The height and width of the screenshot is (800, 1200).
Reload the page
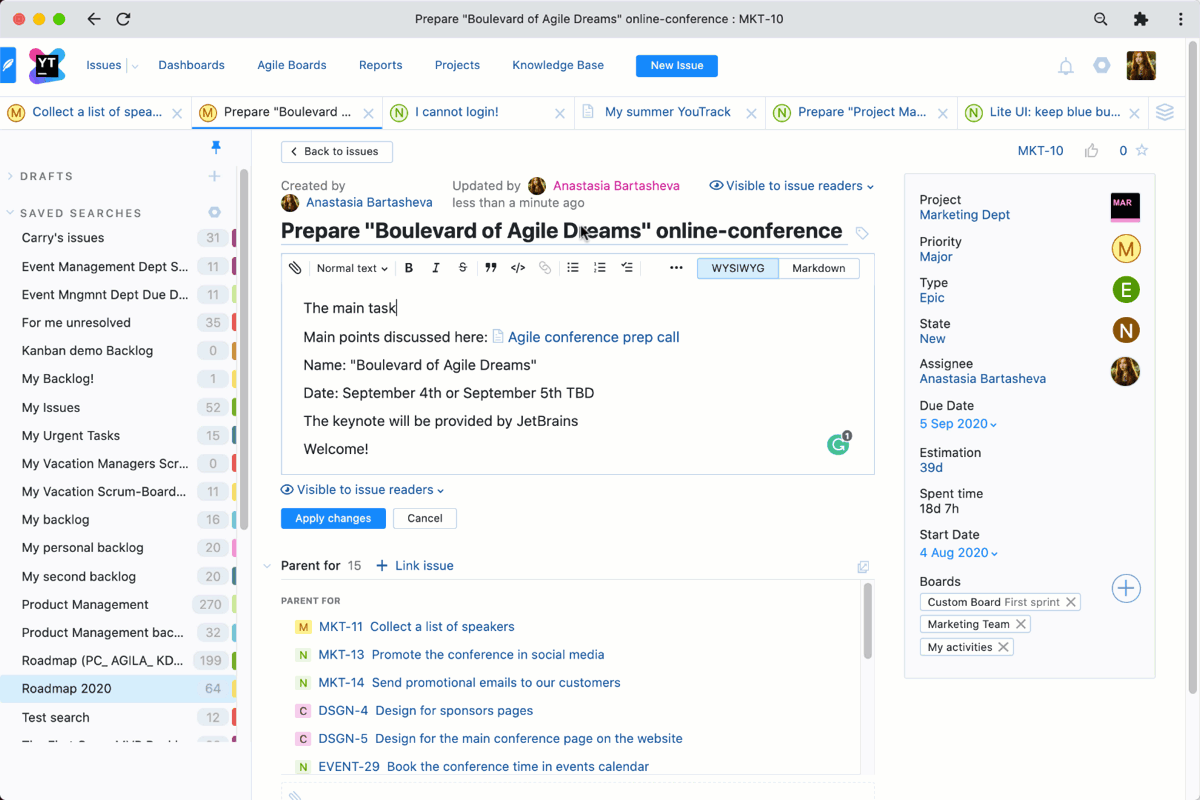click(123, 19)
